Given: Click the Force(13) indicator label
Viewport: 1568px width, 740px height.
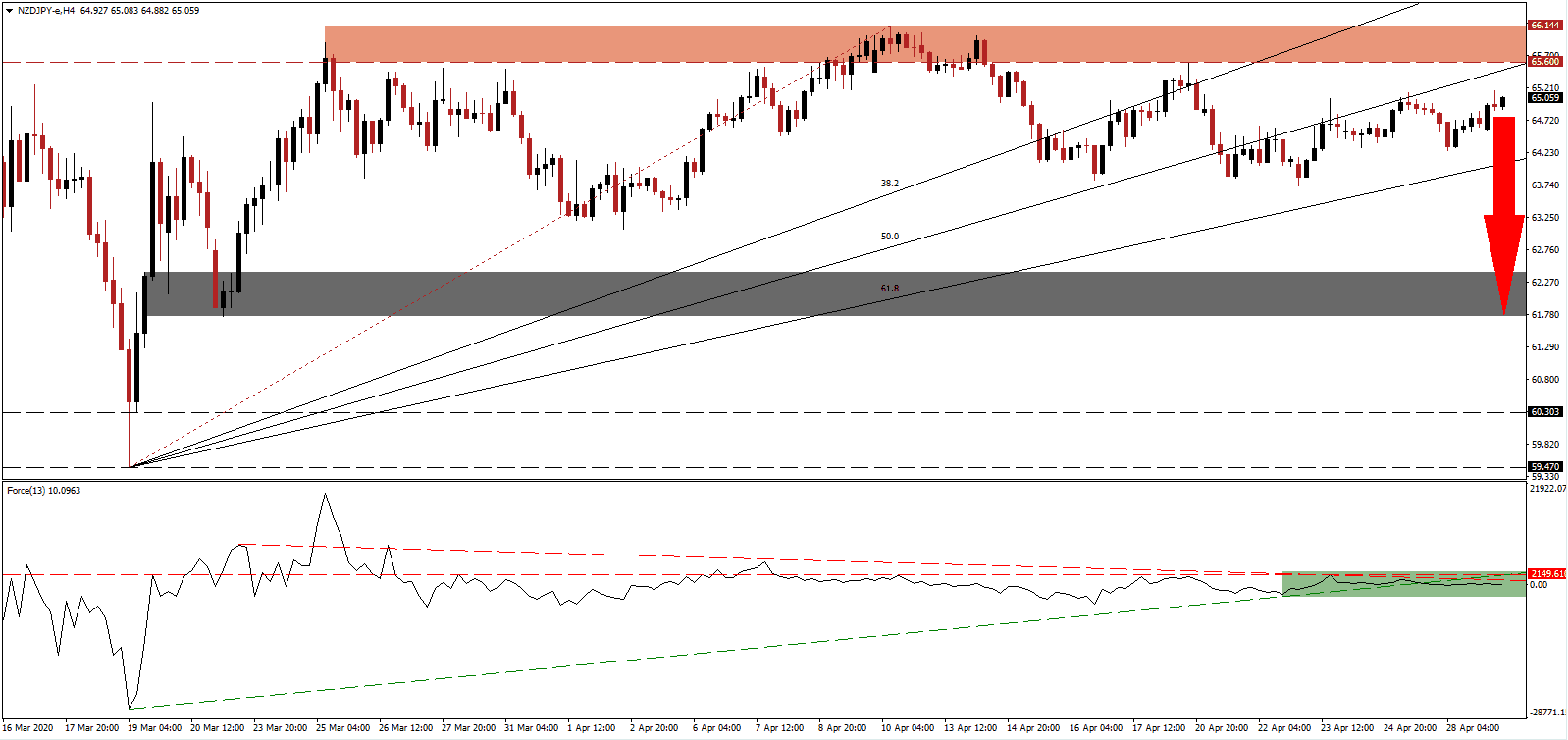Looking at the screenshot, I should 44,490.
